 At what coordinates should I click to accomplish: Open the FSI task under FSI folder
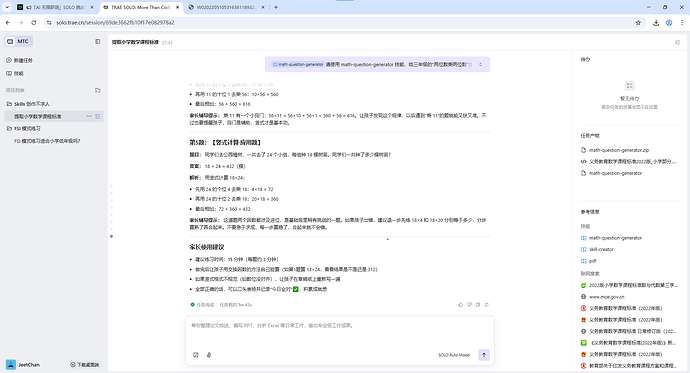[47, 141]
